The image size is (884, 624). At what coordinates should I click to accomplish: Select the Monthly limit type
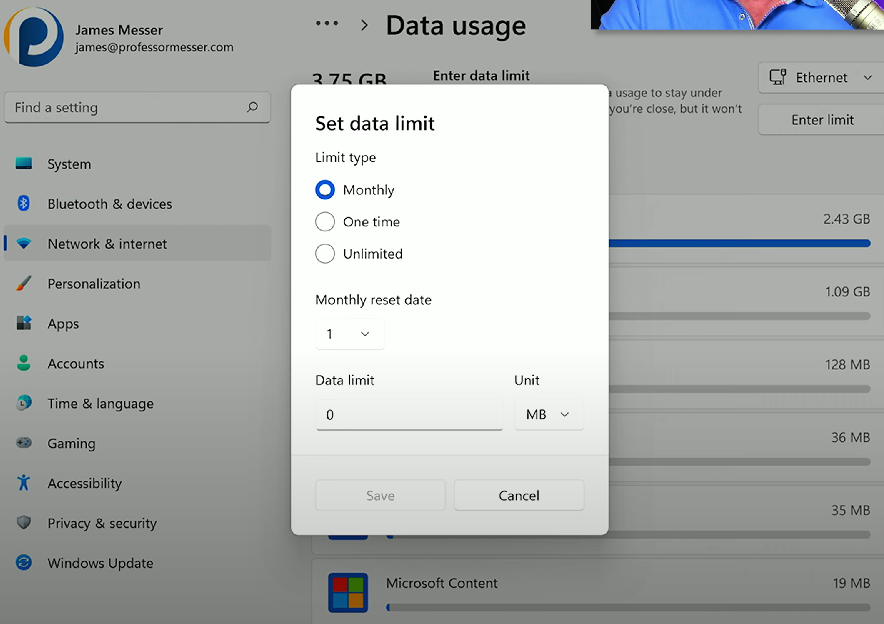(x=325, y=190)
